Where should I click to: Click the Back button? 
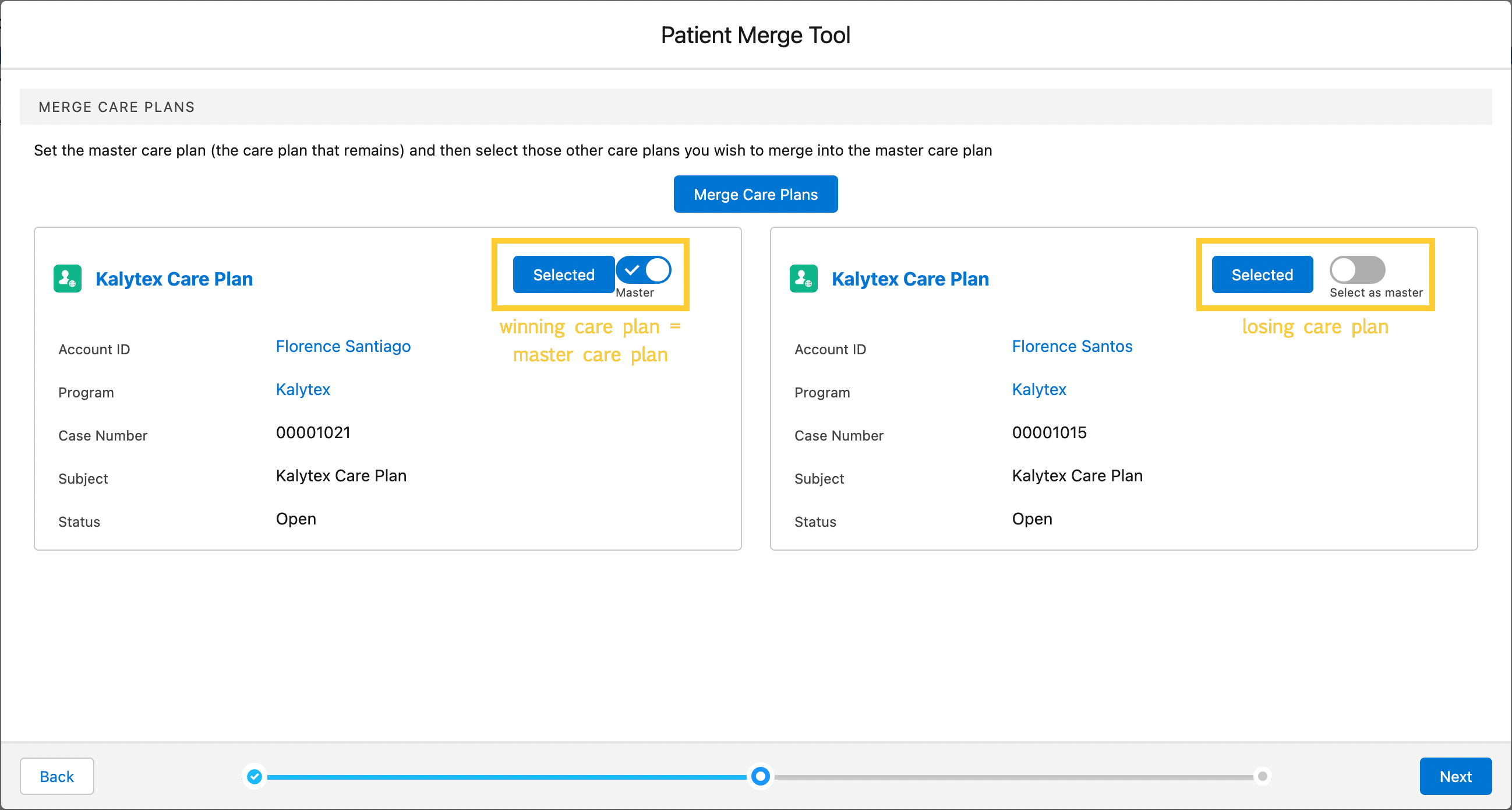pyautogui.click(x=56, y=776)
